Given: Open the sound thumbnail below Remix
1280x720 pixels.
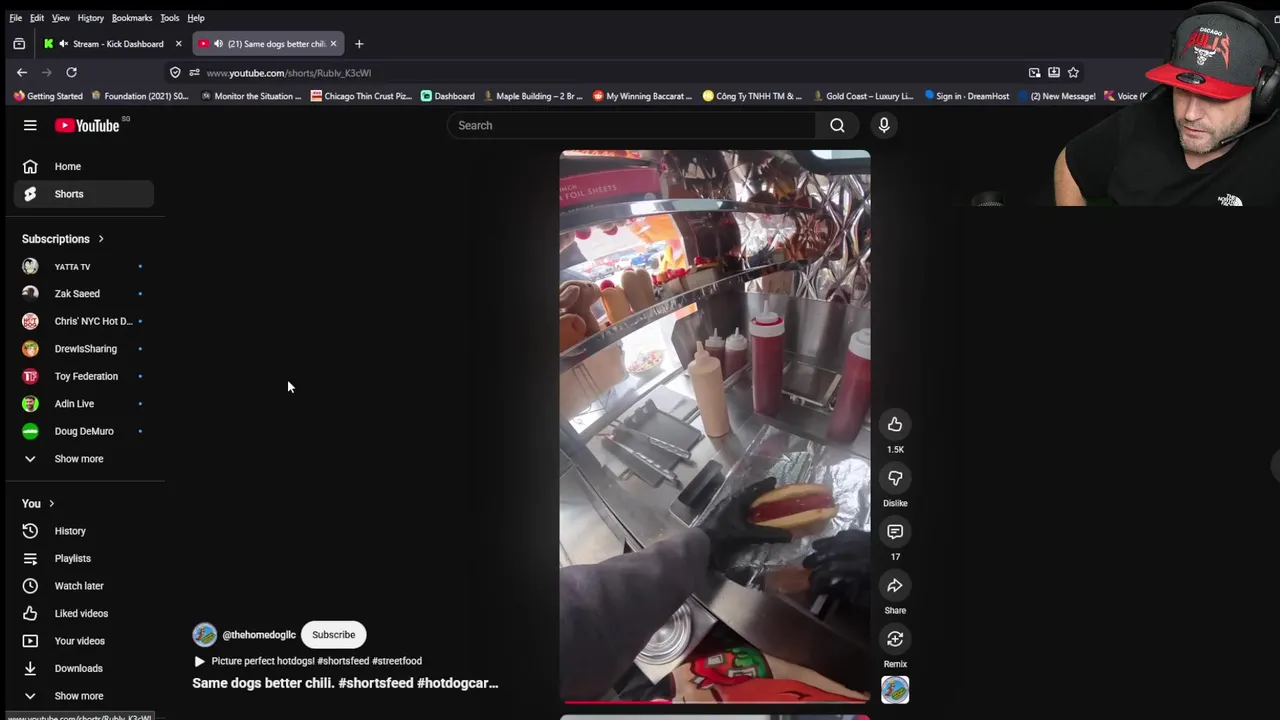Looking at the screenshot, I should [895, 690].
